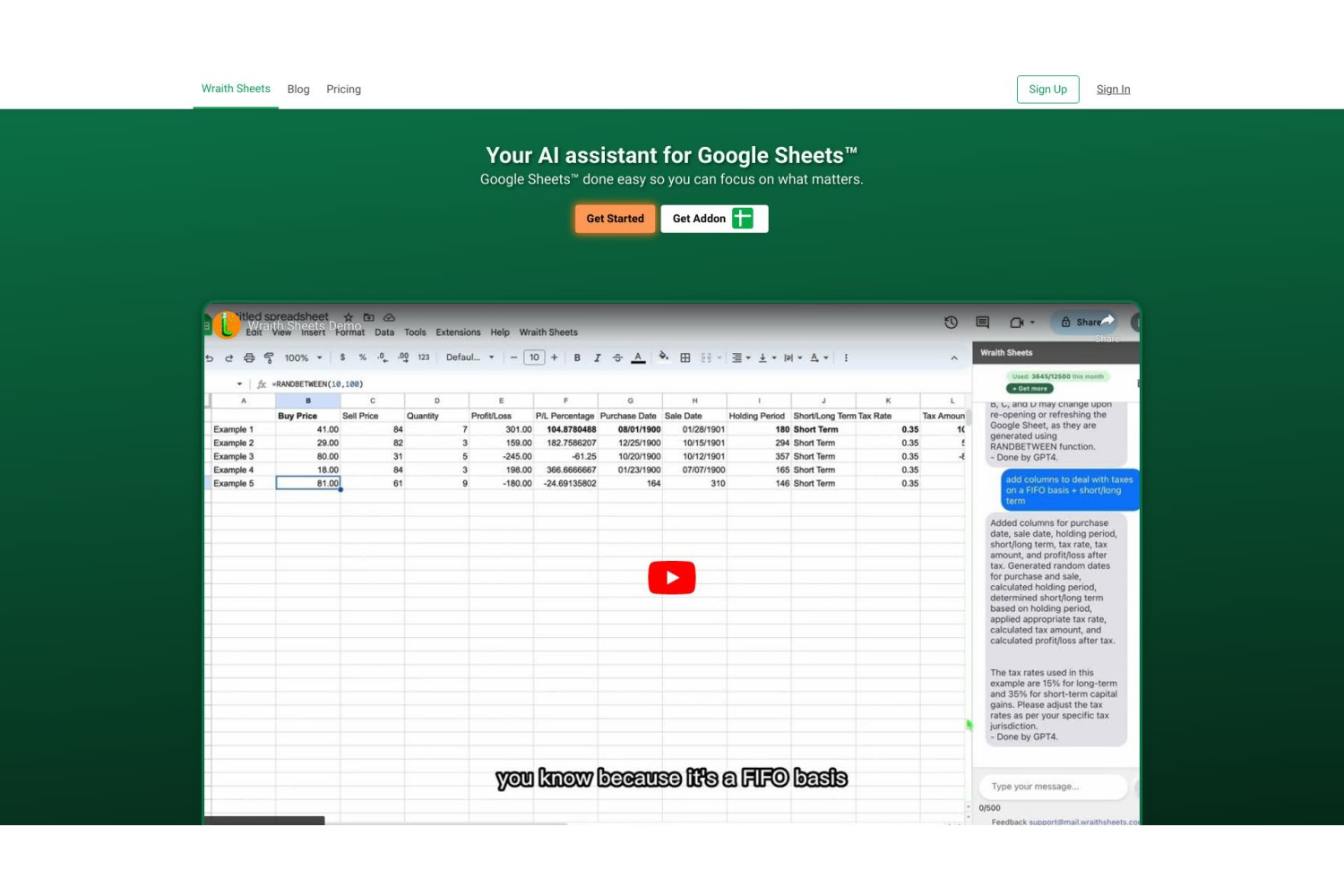
Task: Click the decrease decimal places icon
Action: click(x=383, y=358)
